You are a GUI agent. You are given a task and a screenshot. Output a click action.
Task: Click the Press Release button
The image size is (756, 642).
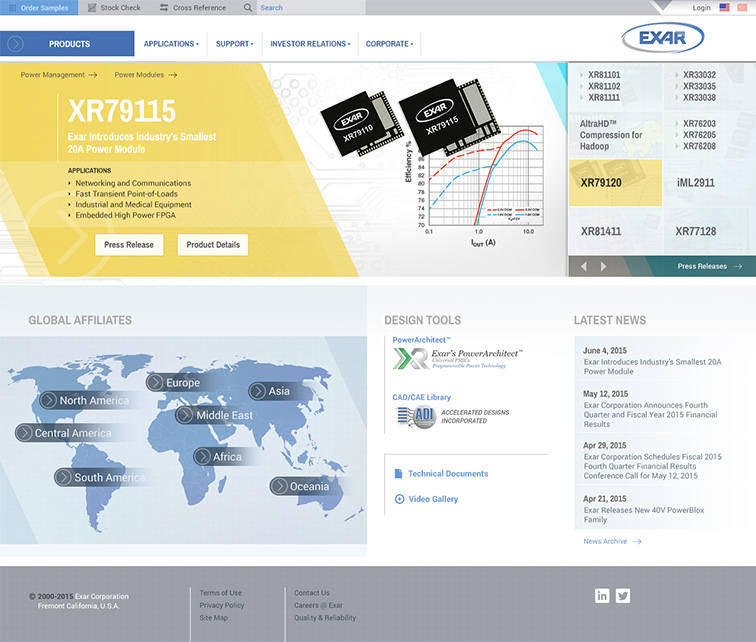click(x=129, y=245)
